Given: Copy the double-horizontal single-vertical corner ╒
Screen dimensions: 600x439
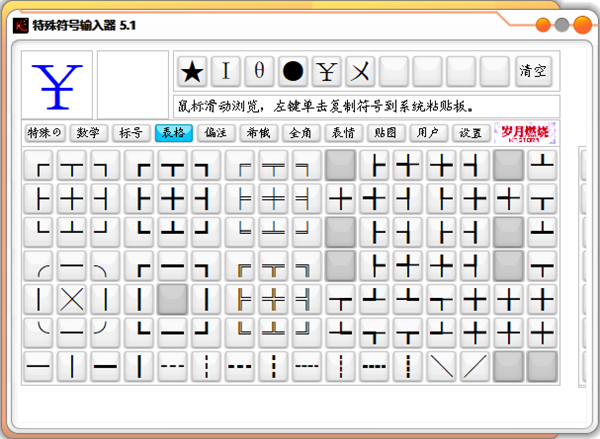Looking at the screenshot, I should [240, 165].
